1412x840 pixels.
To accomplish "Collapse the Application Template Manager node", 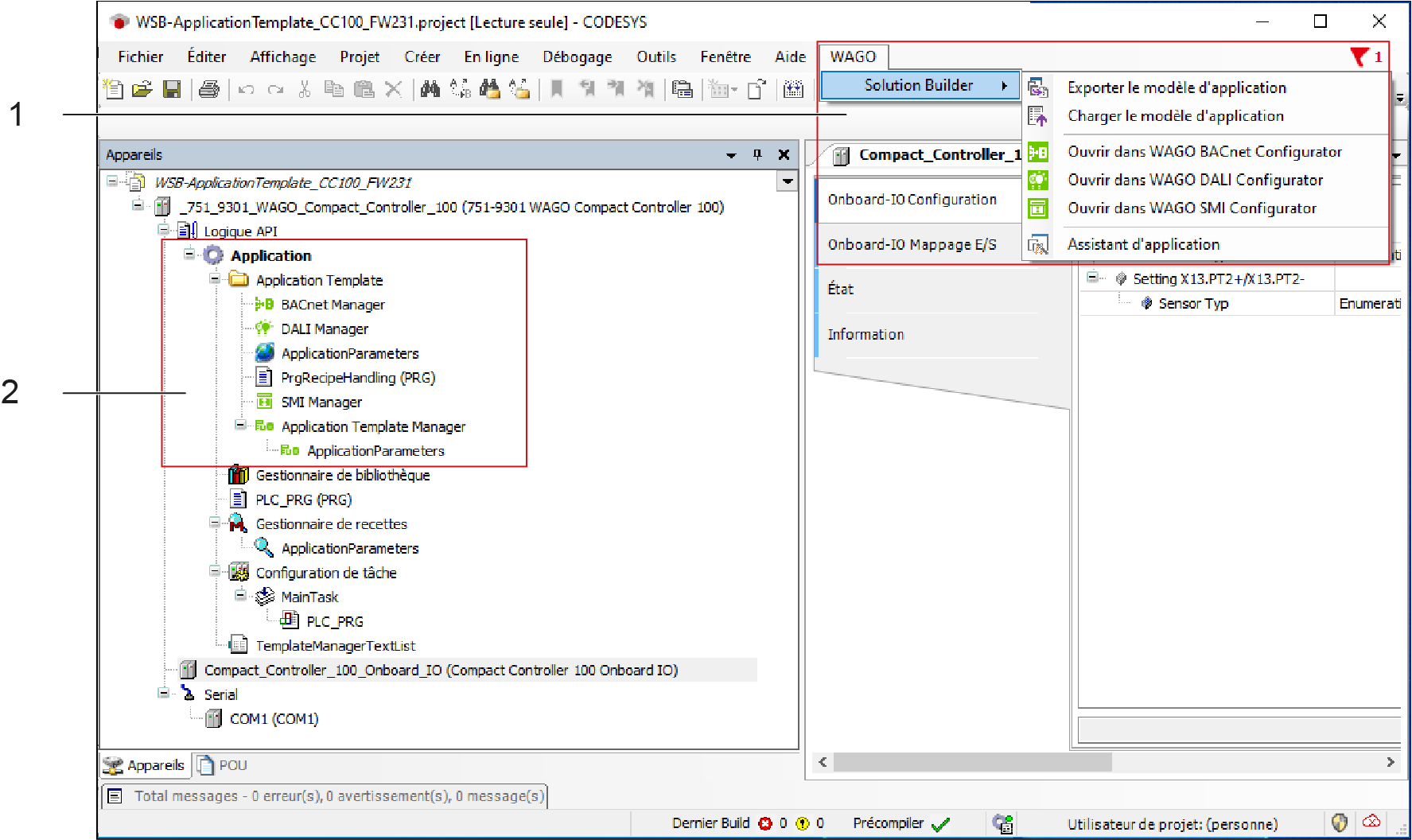I will [240, 426].
